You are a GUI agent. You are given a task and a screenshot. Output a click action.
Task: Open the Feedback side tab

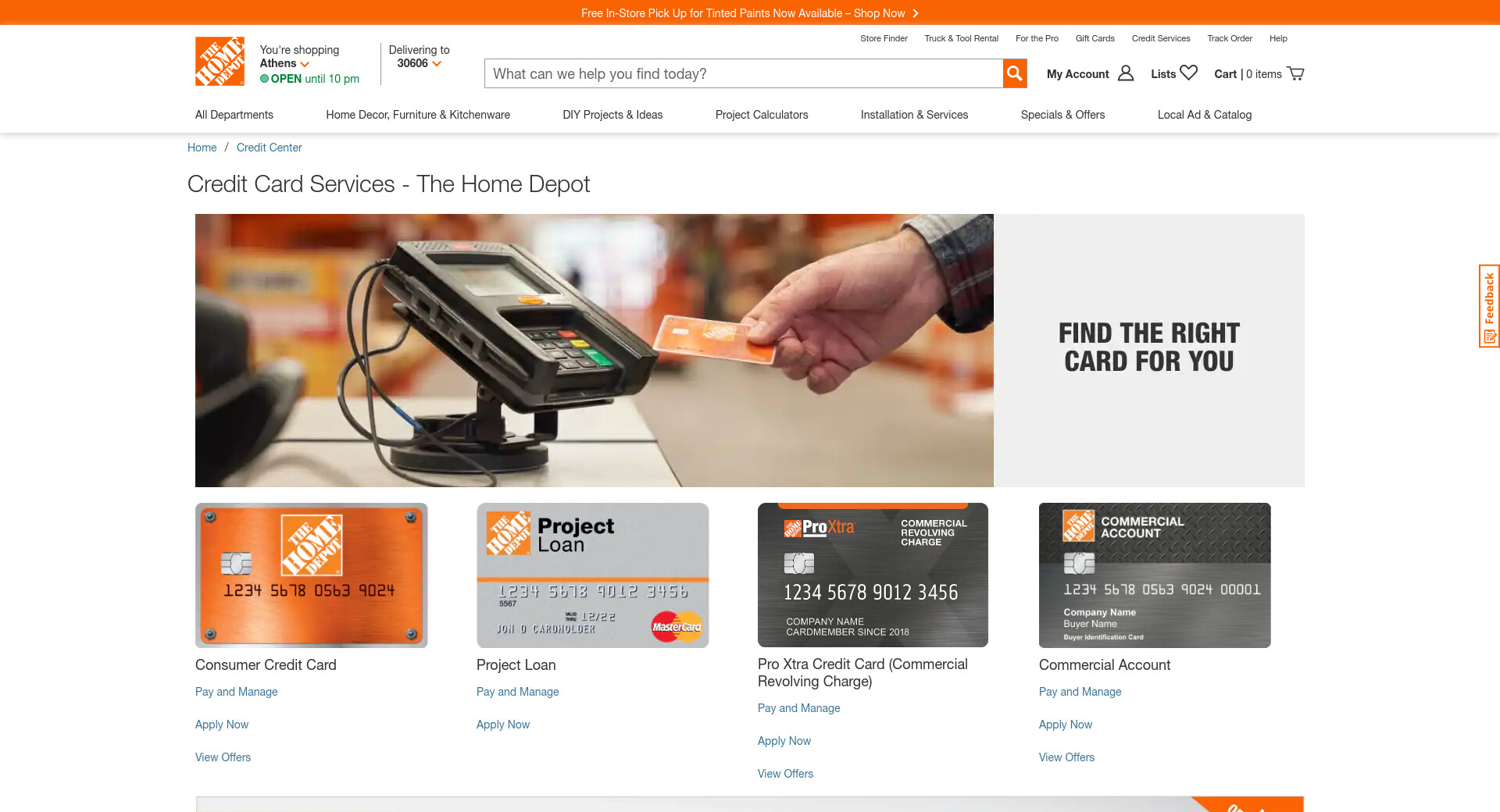(1489, 306)
